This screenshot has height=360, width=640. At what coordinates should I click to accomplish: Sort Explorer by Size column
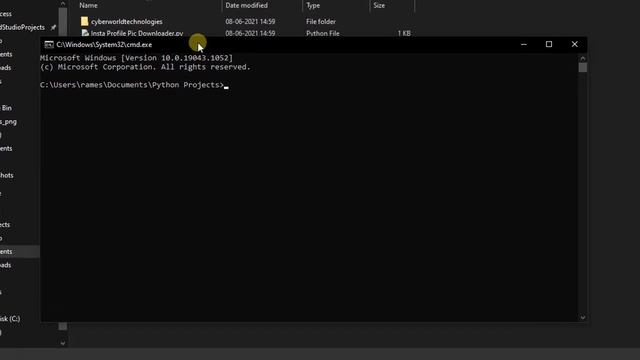[379, 5]
